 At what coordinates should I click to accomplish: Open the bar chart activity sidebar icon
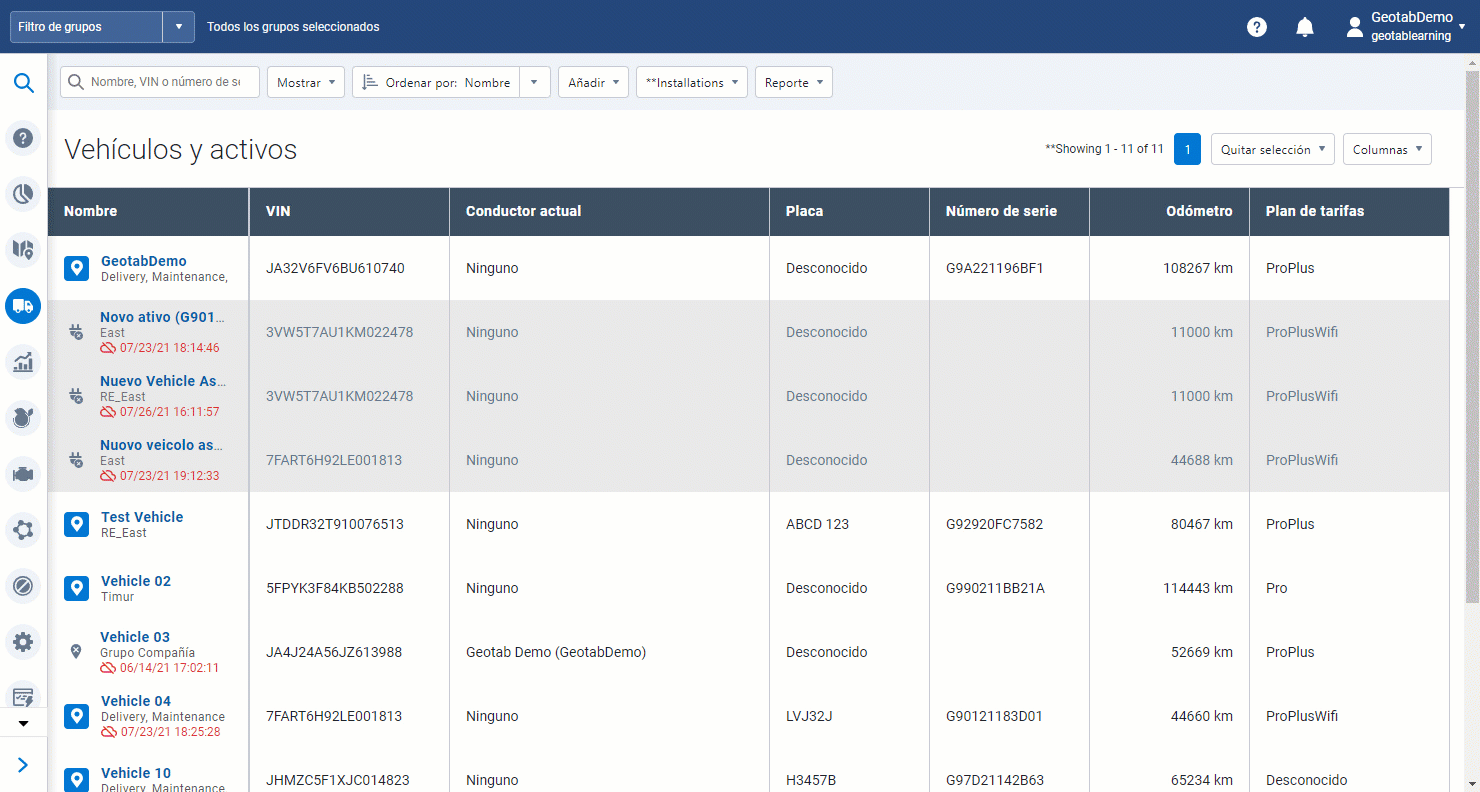pos(23,362)
